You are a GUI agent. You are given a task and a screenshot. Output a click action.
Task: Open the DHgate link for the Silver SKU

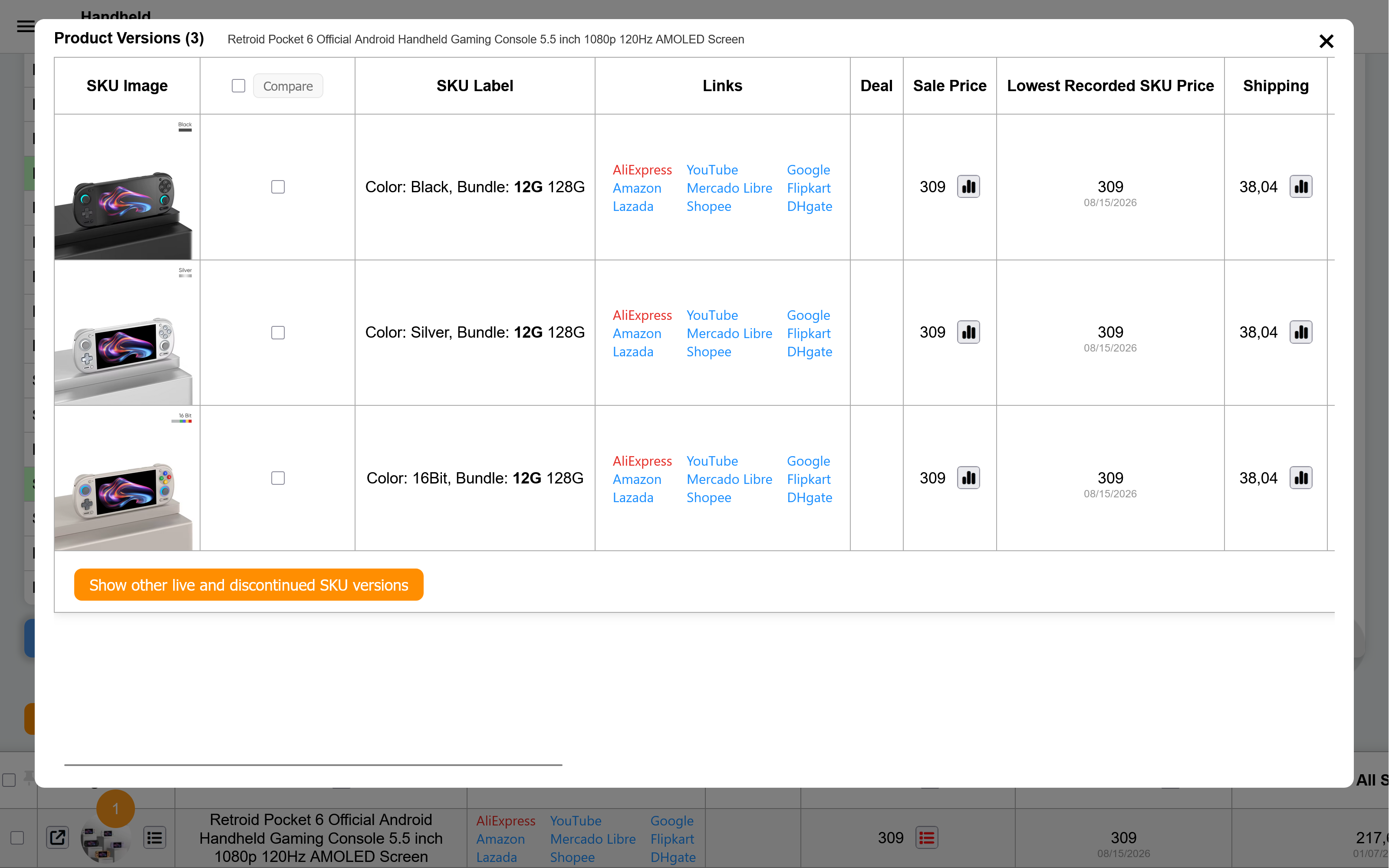(x=809, y=352)
